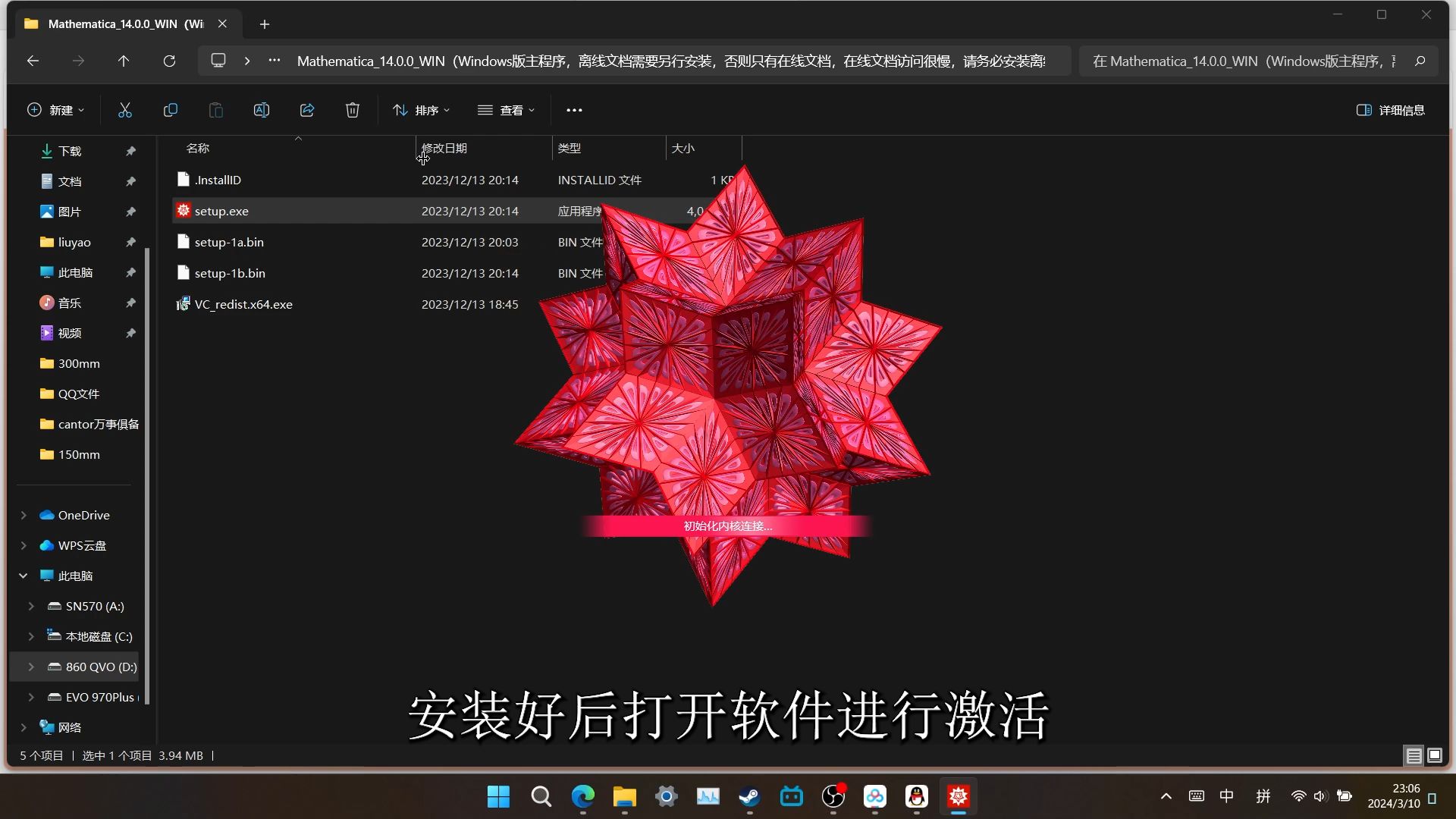Open Baidu Netdisk icon in taskbar
The width and height of the screenshot is (1456, 819).
click(875, 796)
